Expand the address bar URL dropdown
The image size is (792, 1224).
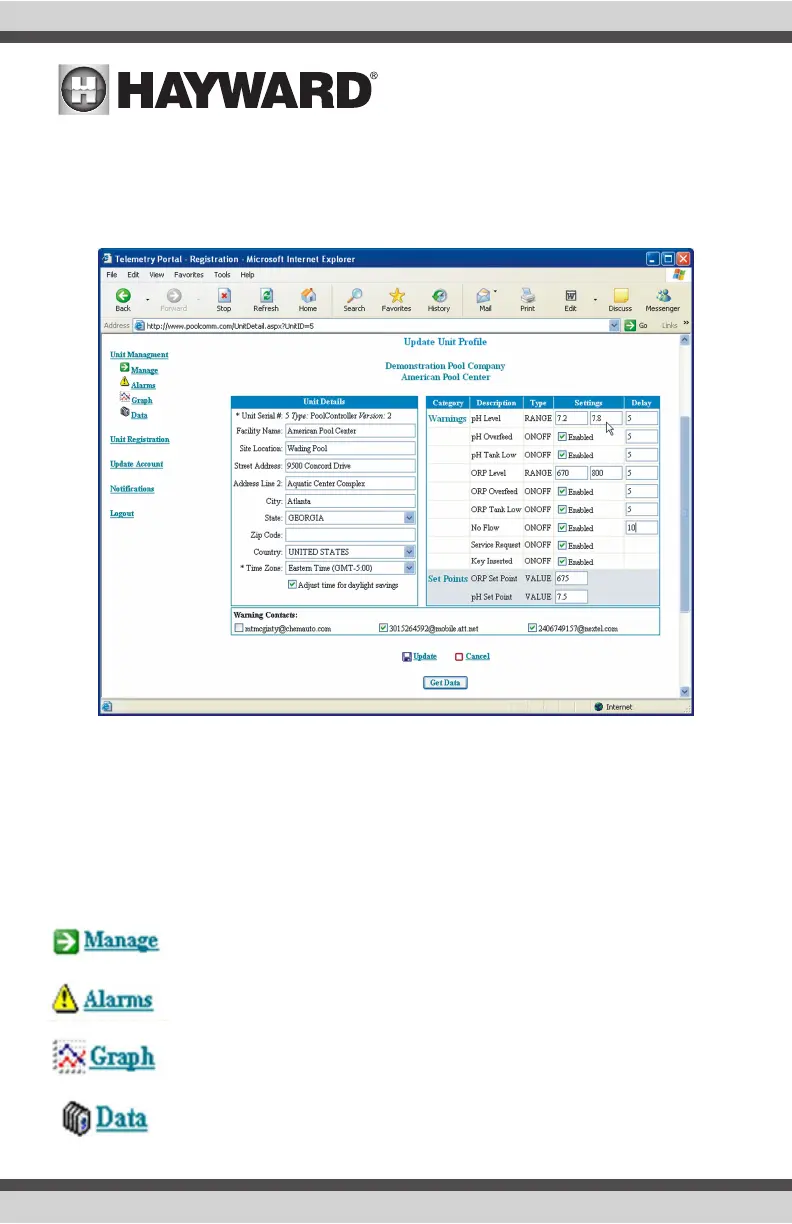(614, 326)
